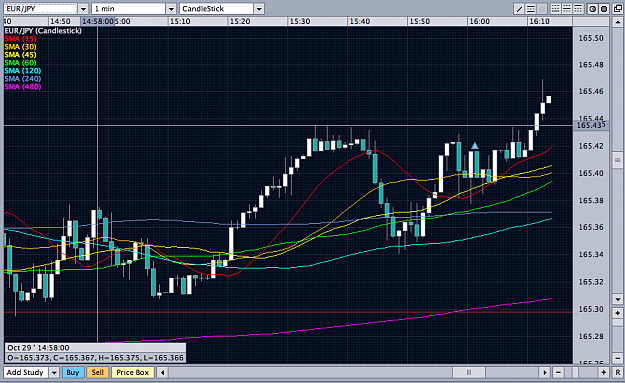625x383 pixels.
Task: Click the R reset button
Action: point(617,372)
